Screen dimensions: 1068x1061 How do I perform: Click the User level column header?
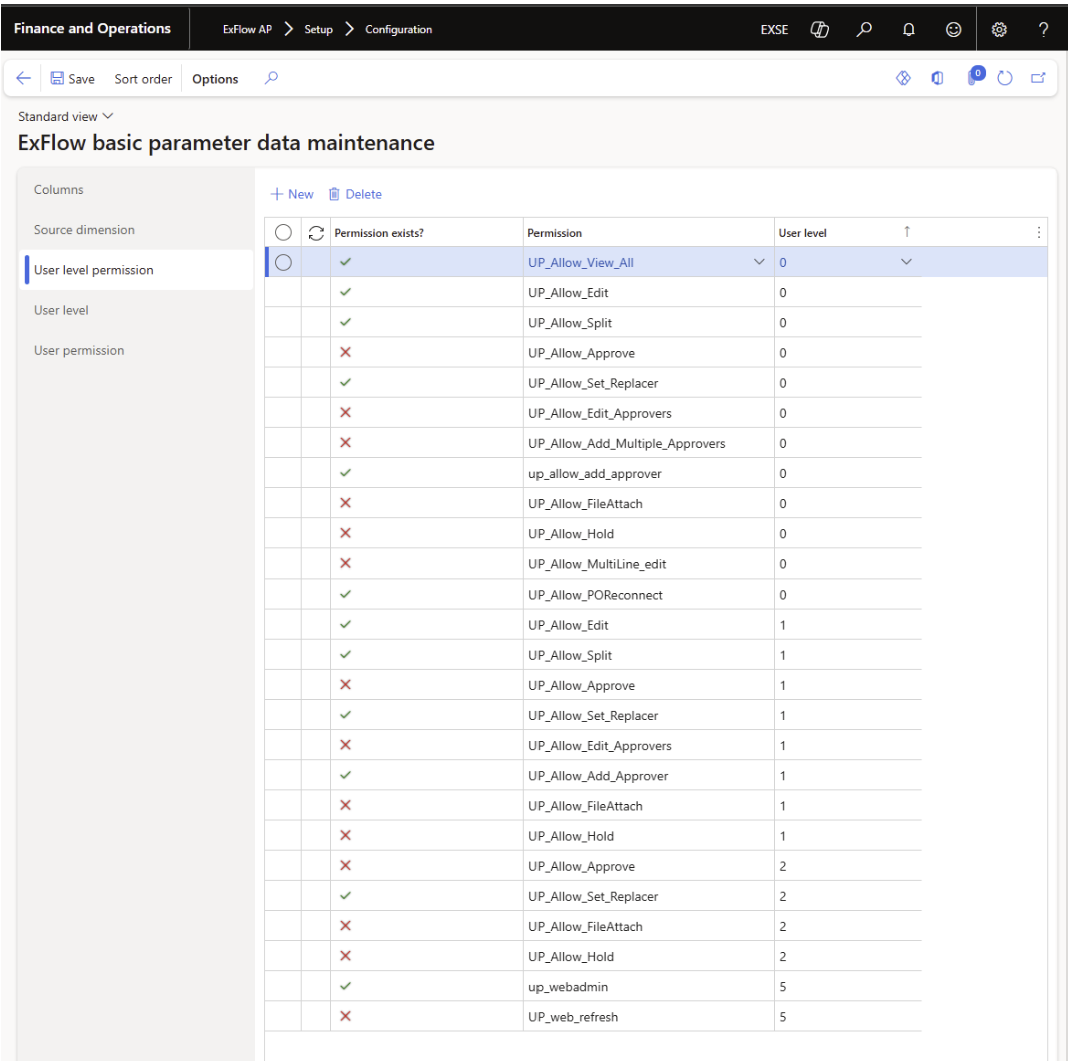[x=802, y=233]
